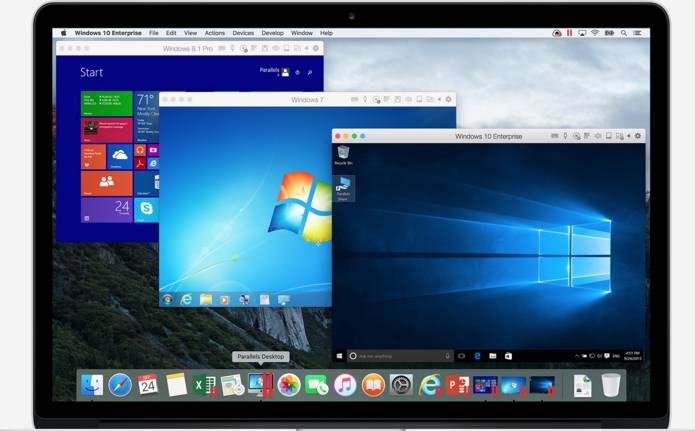The width and height of the screenshot is (695, 431).
Task: Open the Help menu
Action: (326, 33)
